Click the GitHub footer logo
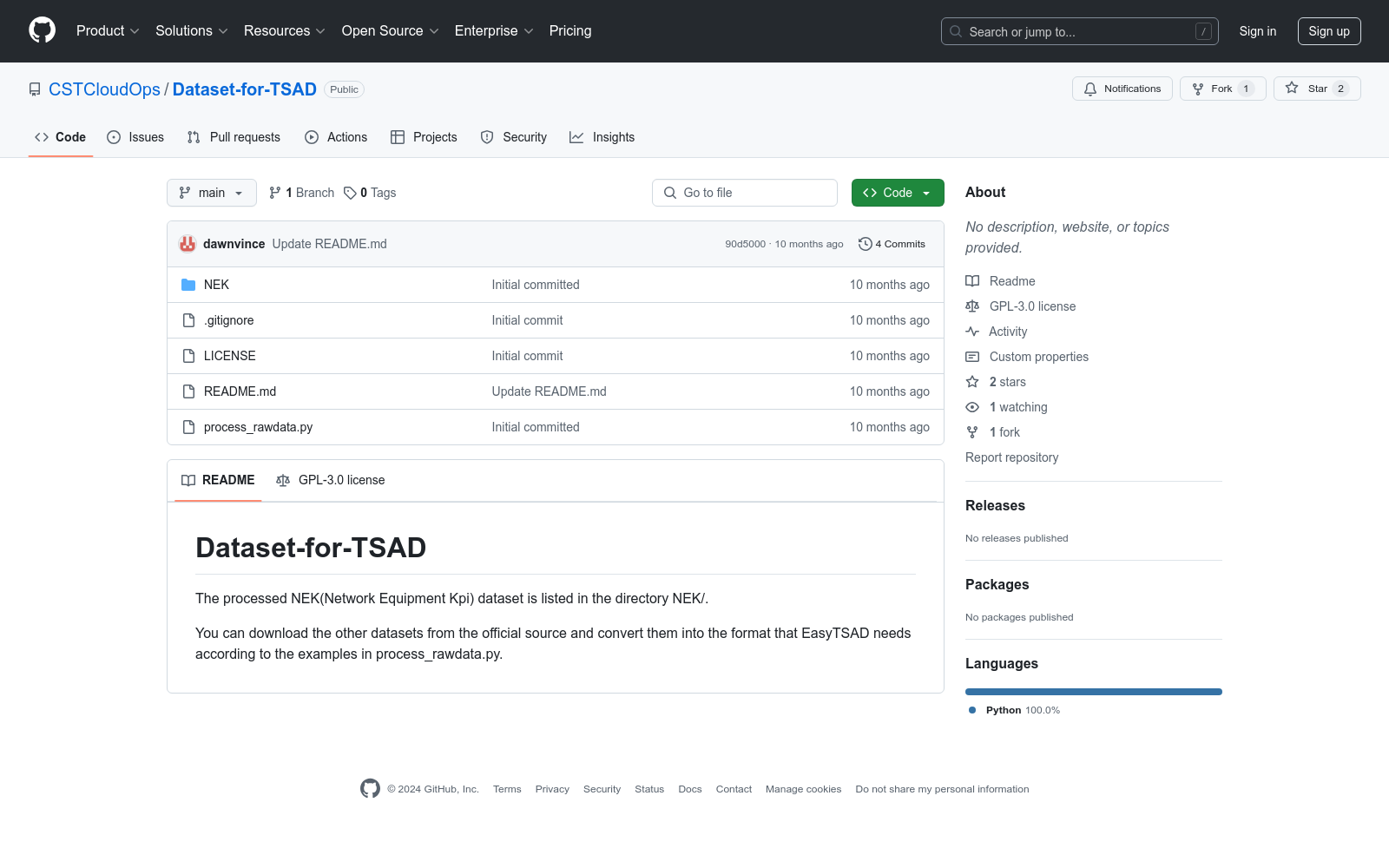The width and height of the screenshot is (1389, 868). (370, 788)
